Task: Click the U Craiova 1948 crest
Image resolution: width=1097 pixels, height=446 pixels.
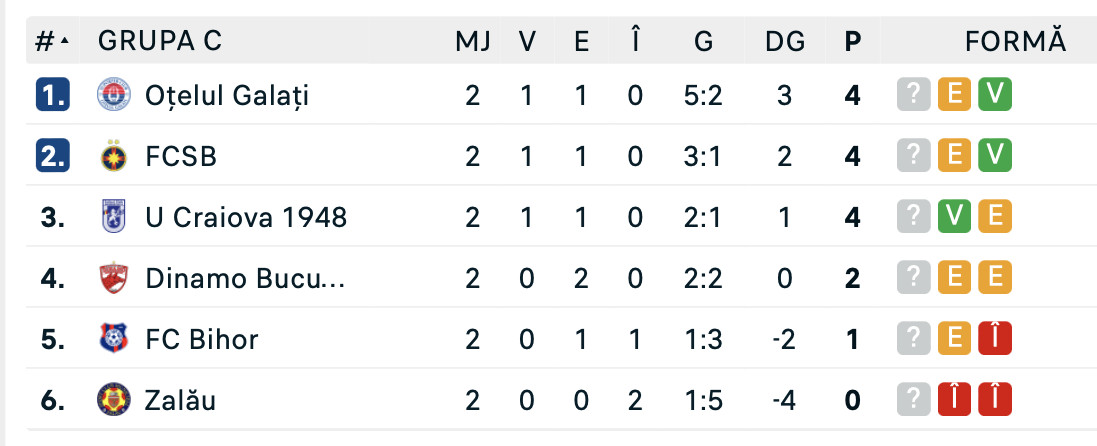Action: point(112,217)
